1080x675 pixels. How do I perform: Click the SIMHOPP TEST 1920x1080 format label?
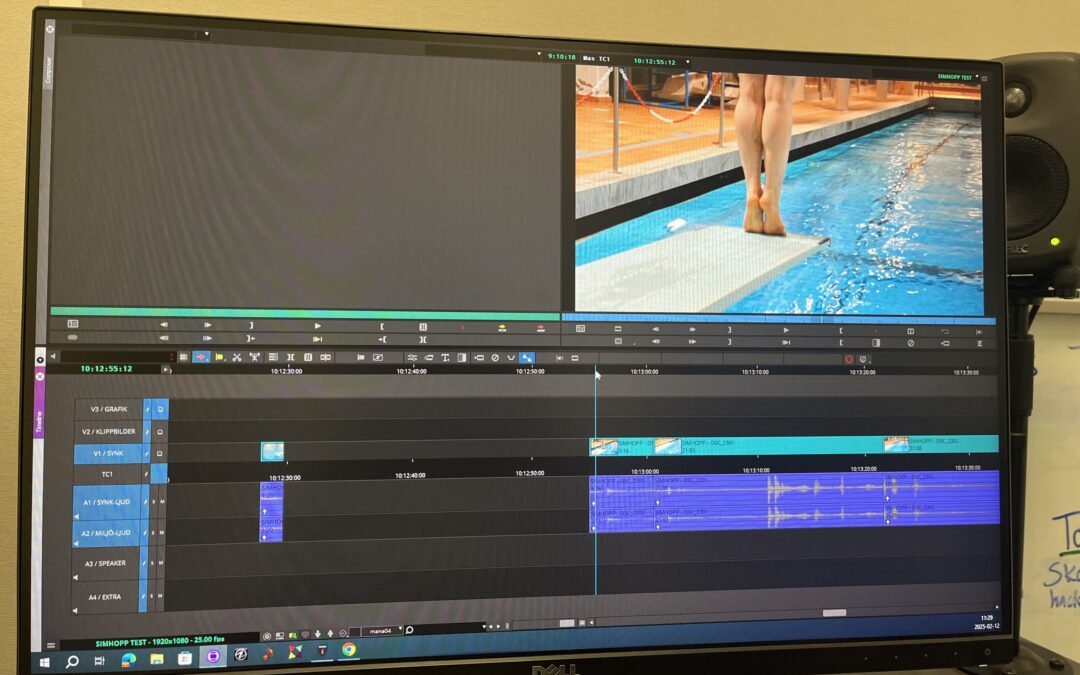point(160,640)
